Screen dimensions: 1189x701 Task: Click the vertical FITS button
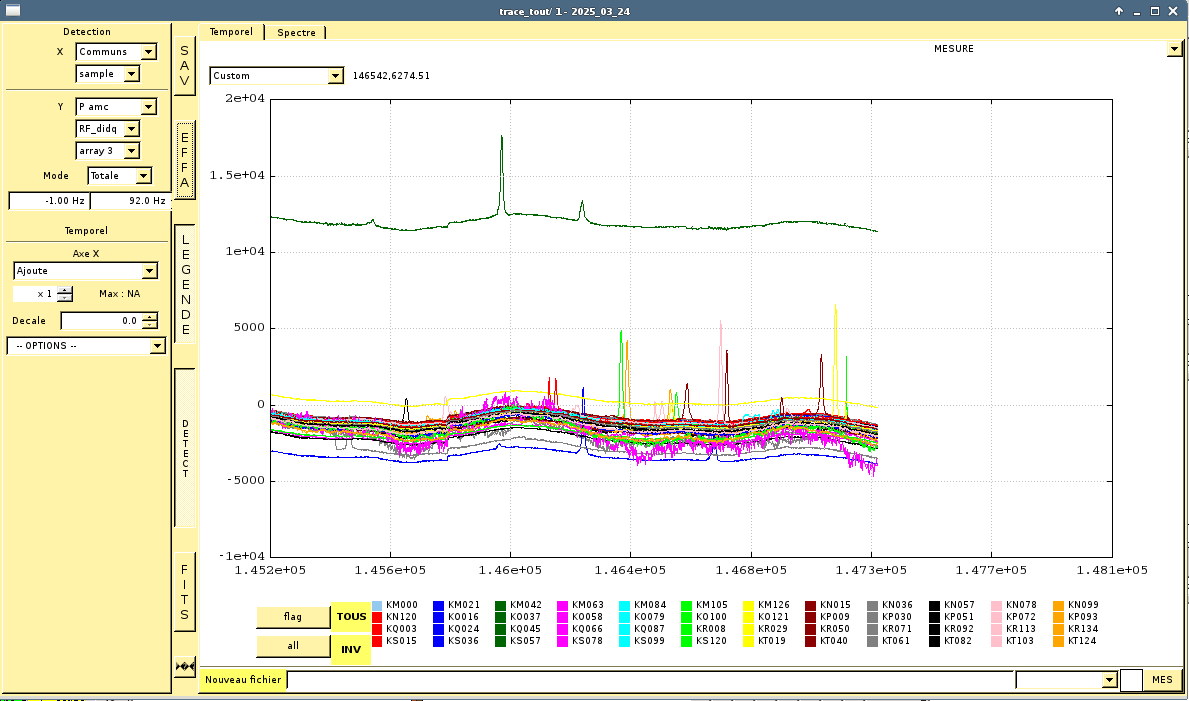(x=184, y=592)
